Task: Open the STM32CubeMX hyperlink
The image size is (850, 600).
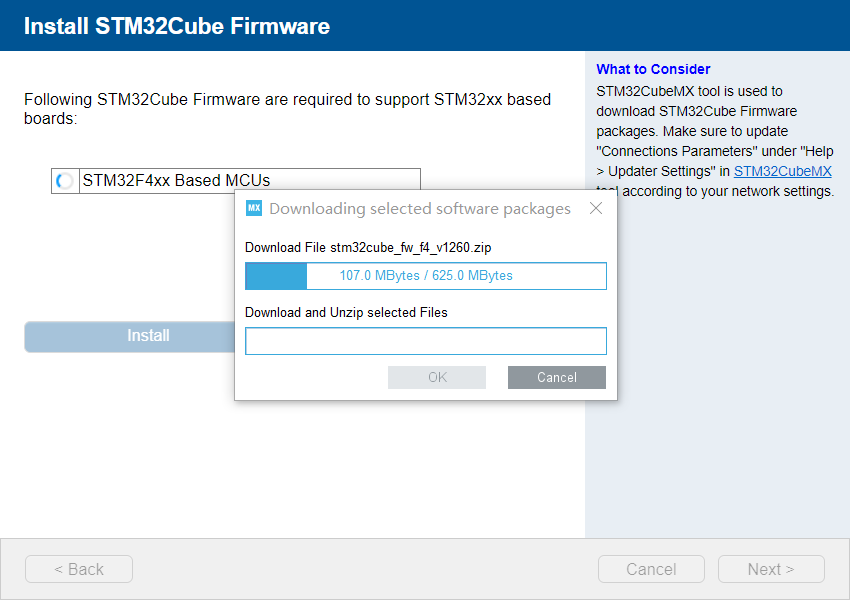Action: click(782, 171)
